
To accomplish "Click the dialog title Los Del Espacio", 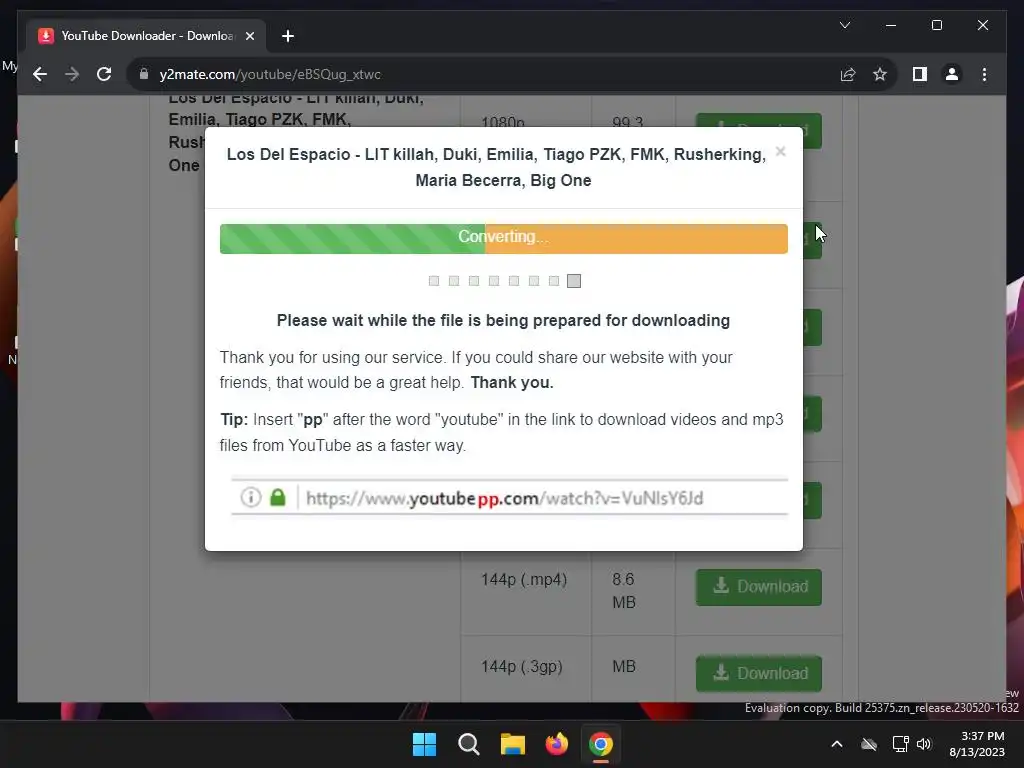I will click(x=496, y=167).
